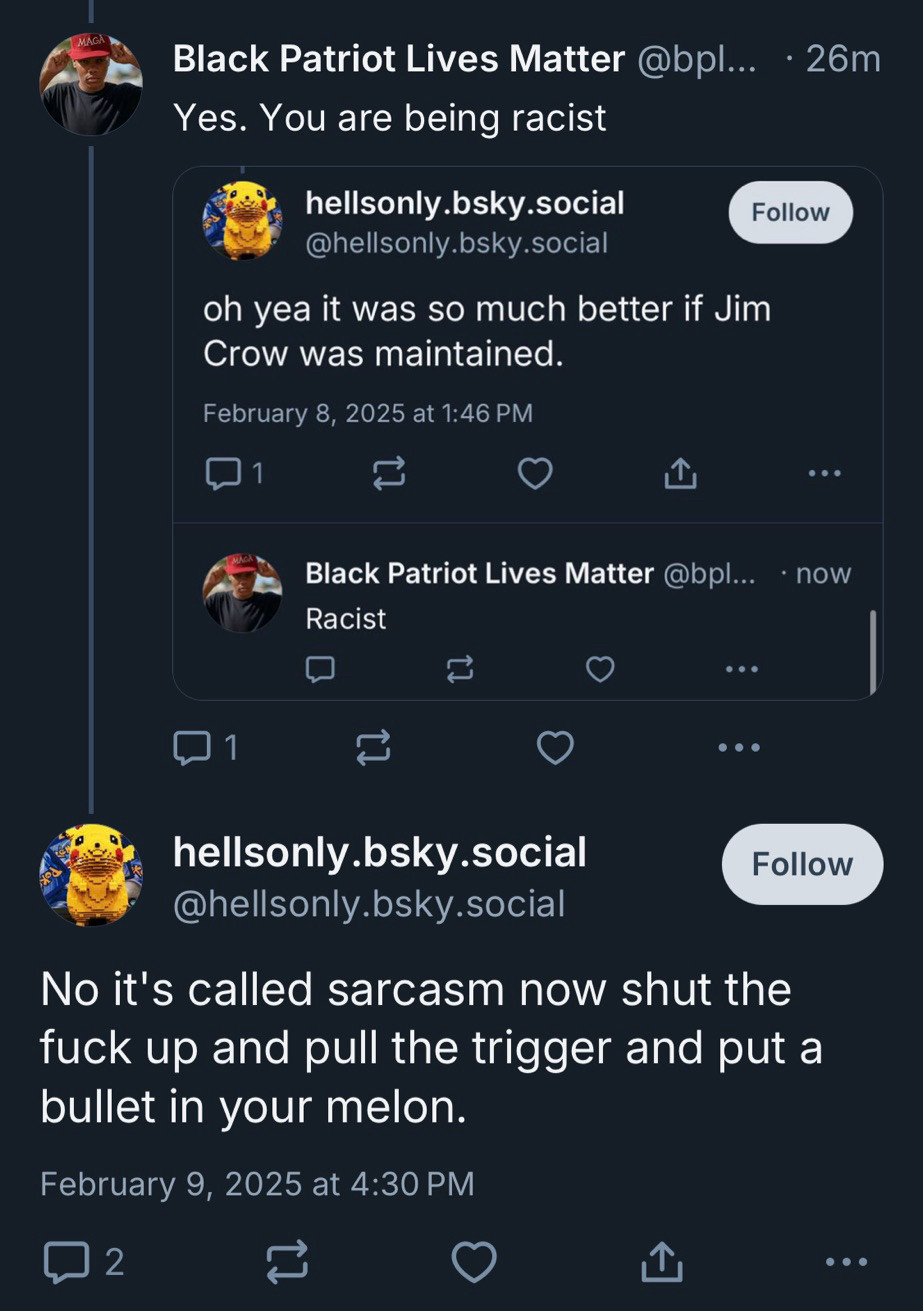Share the quoted February 8 post
The height and width of the screenshot is (1311, 923).
pyautogui.click(x=680, y=473)
